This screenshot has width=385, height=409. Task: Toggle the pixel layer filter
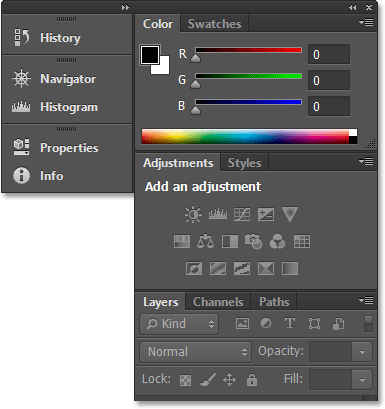pos(242,323)
